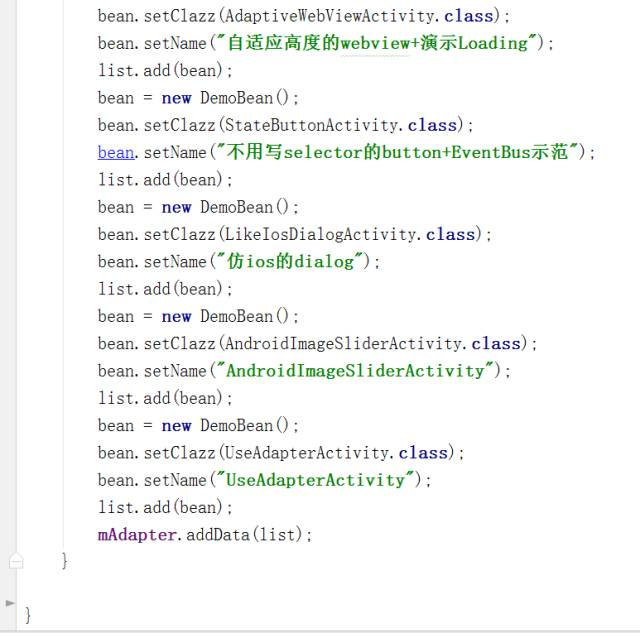Click the small arrow marker in the gutter
Screen dimensions: 640x633
pyautogui.click(x=10, y=603)
